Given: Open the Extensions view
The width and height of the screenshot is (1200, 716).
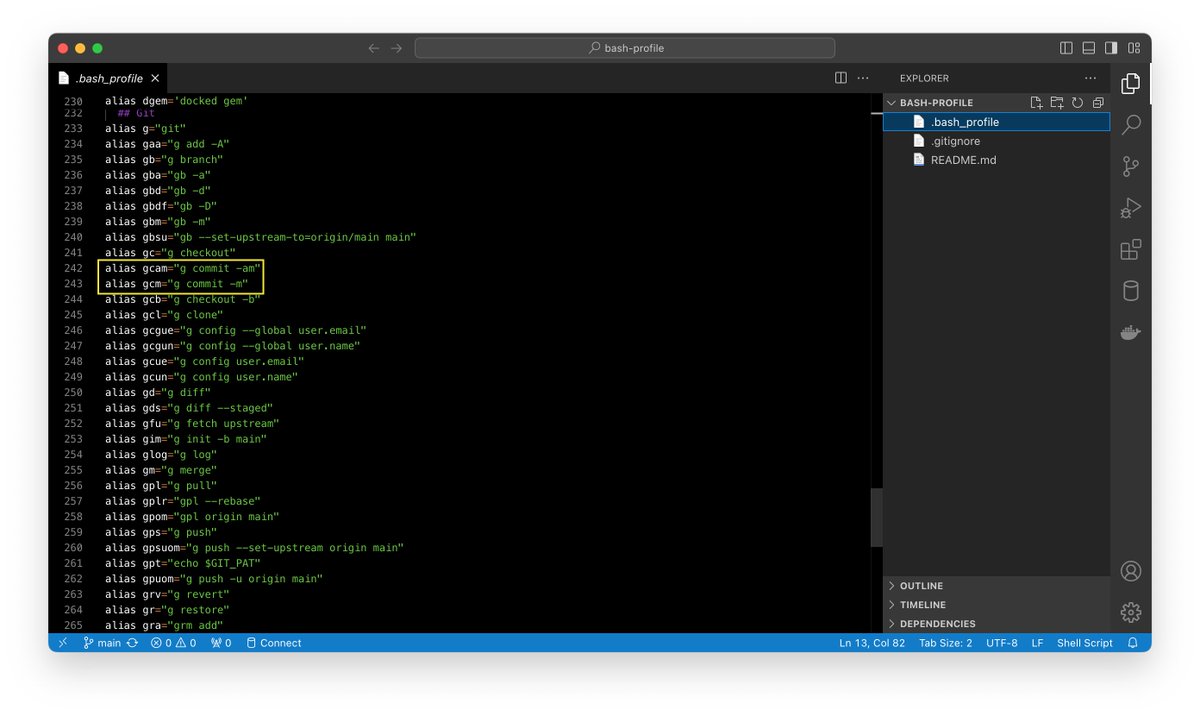Looking at the screenshot, I should pos(1131,250).
